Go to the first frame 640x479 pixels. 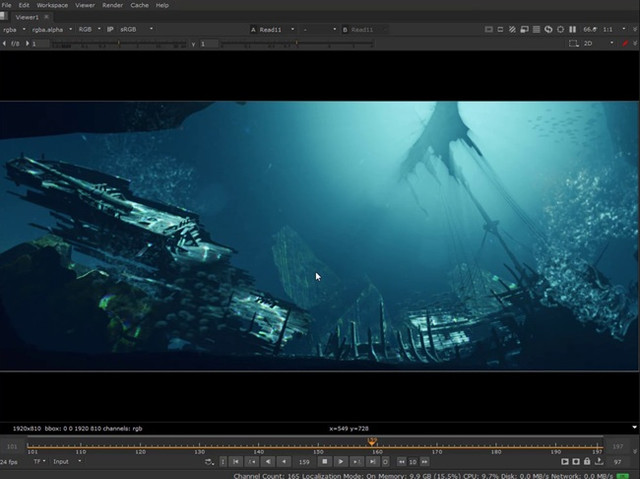point(236,462)
